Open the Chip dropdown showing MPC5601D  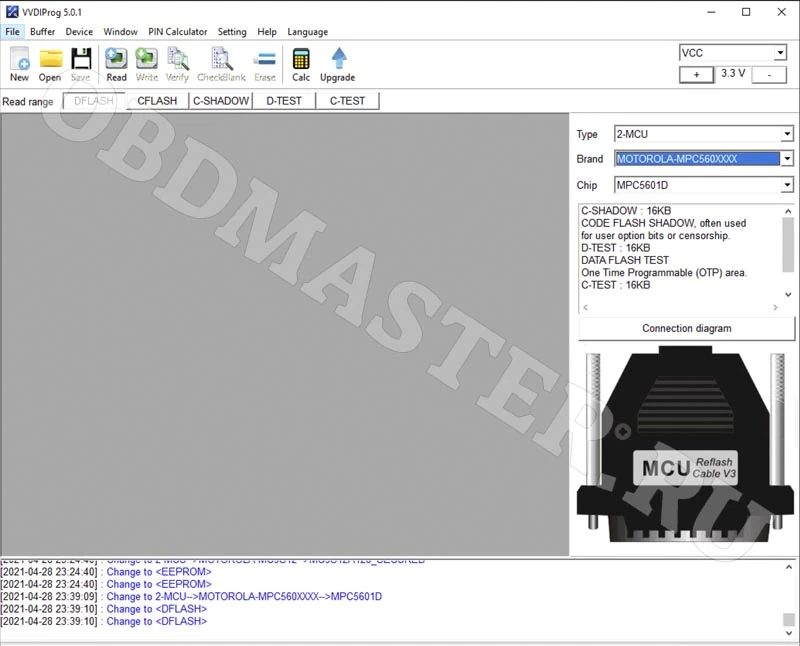[x=787, y=185]
